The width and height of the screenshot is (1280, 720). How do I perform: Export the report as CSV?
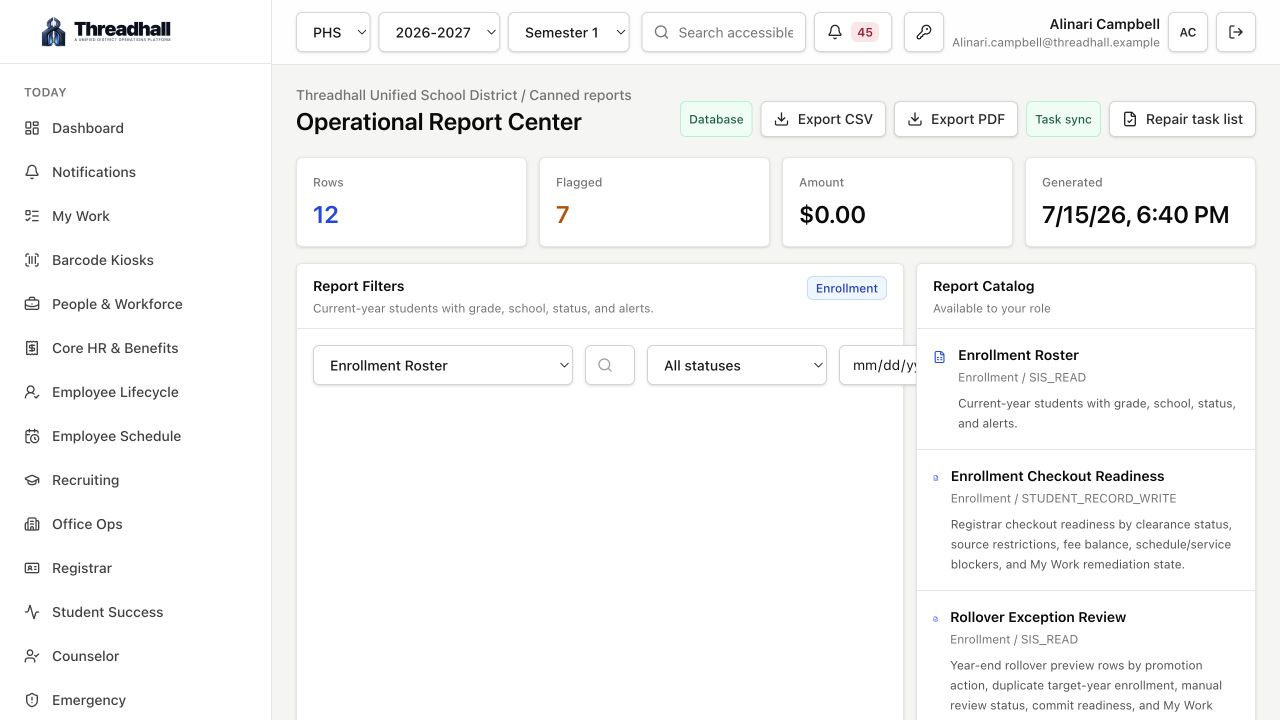823,119
